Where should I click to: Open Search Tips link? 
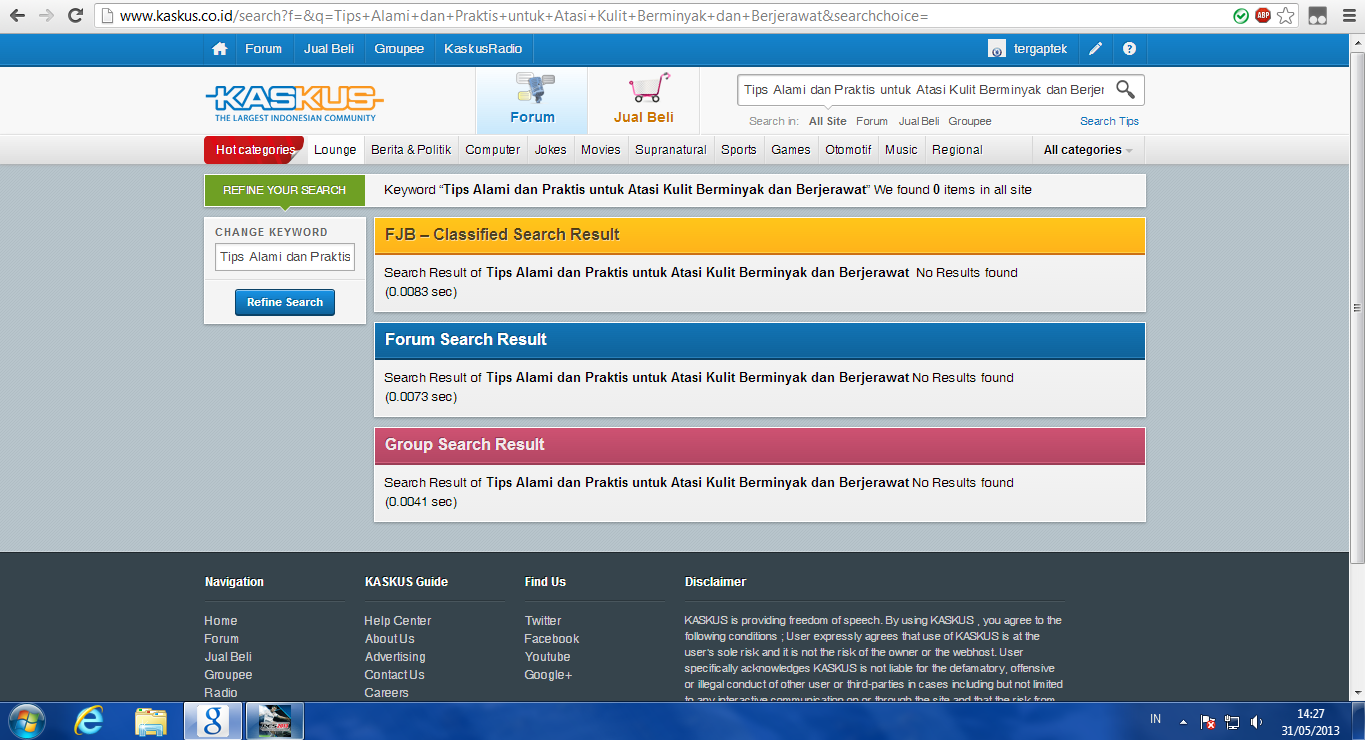pos(1109,121)
